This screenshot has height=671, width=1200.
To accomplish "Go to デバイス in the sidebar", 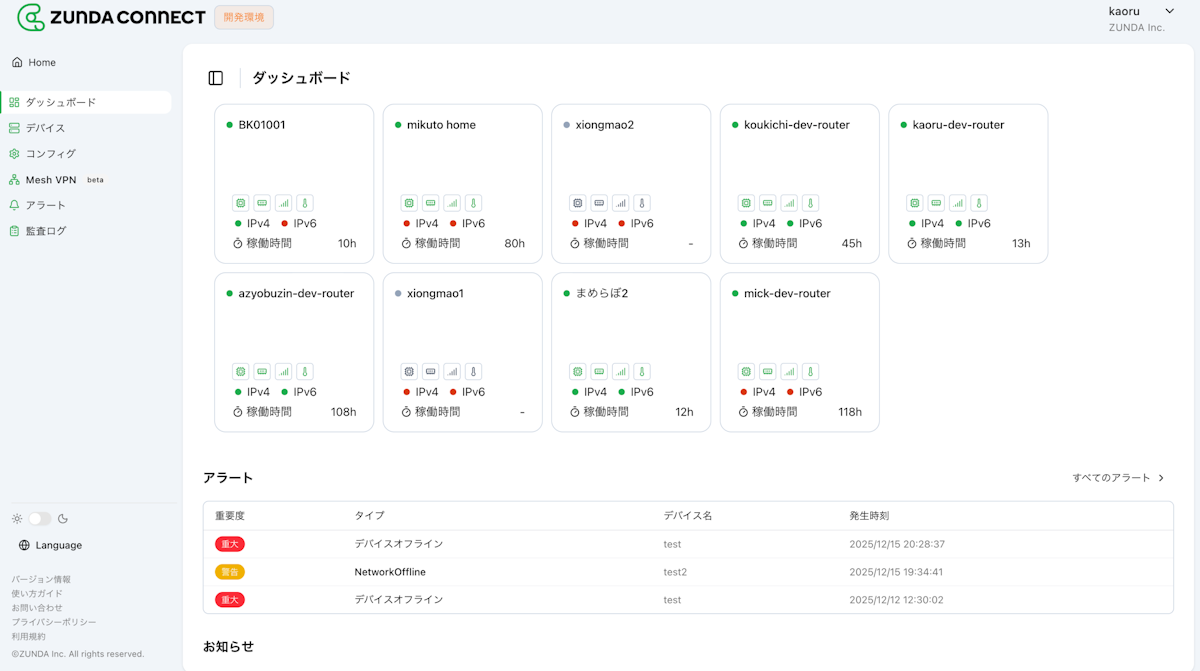I will [45, 128].
